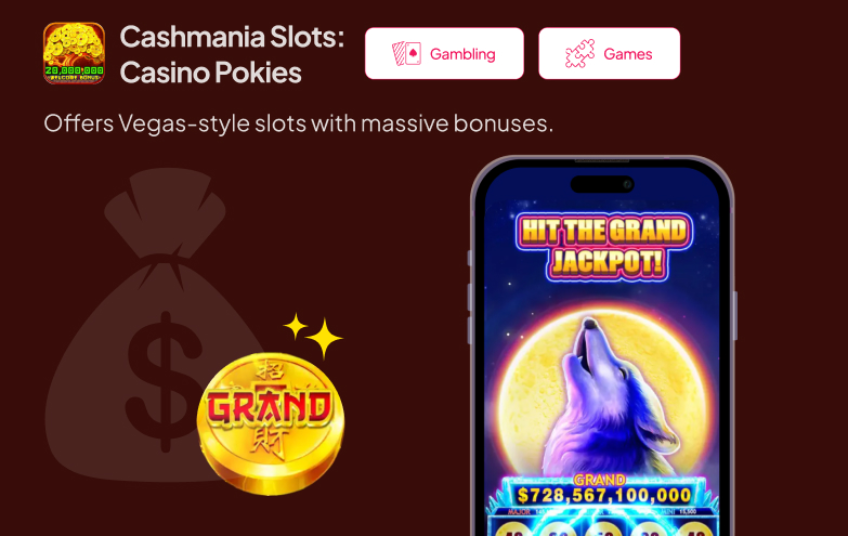This screenshot has height=536, width=848.
Task: Click the puzzle piece icon in Games tag
Action: tap(580, 54)
